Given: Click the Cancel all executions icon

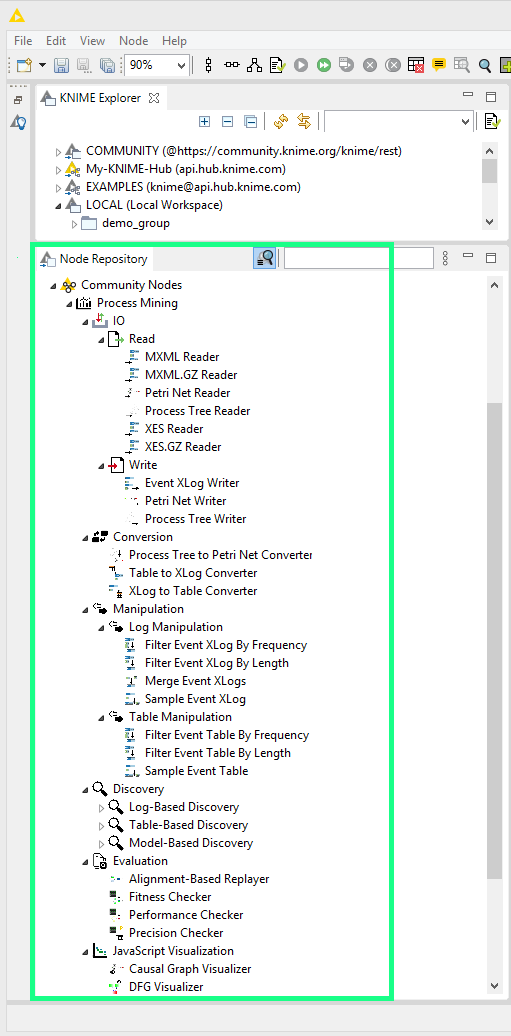Looking at the screenshot, I should tap(393, 65).
